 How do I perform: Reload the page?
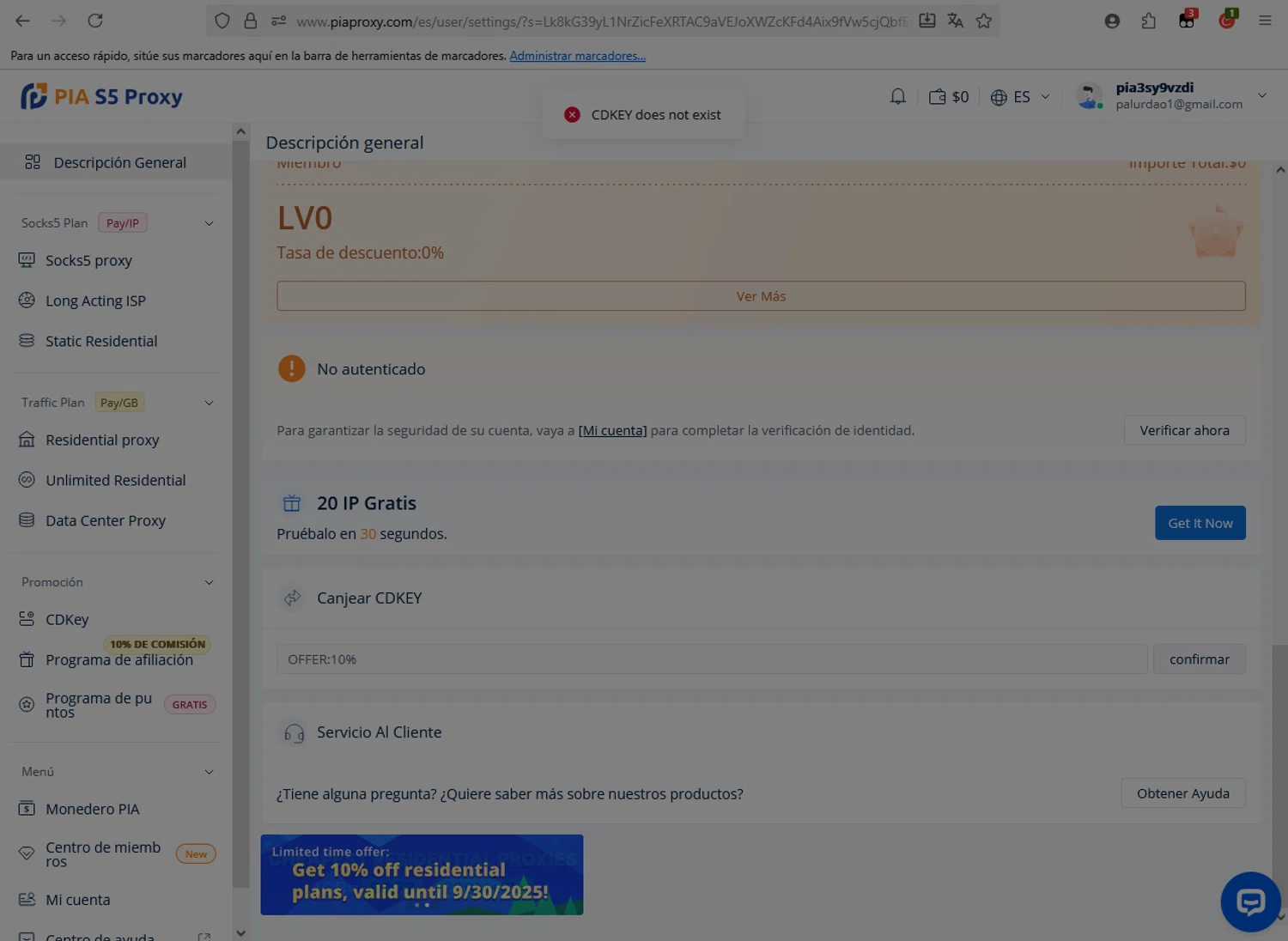(95, 21)
